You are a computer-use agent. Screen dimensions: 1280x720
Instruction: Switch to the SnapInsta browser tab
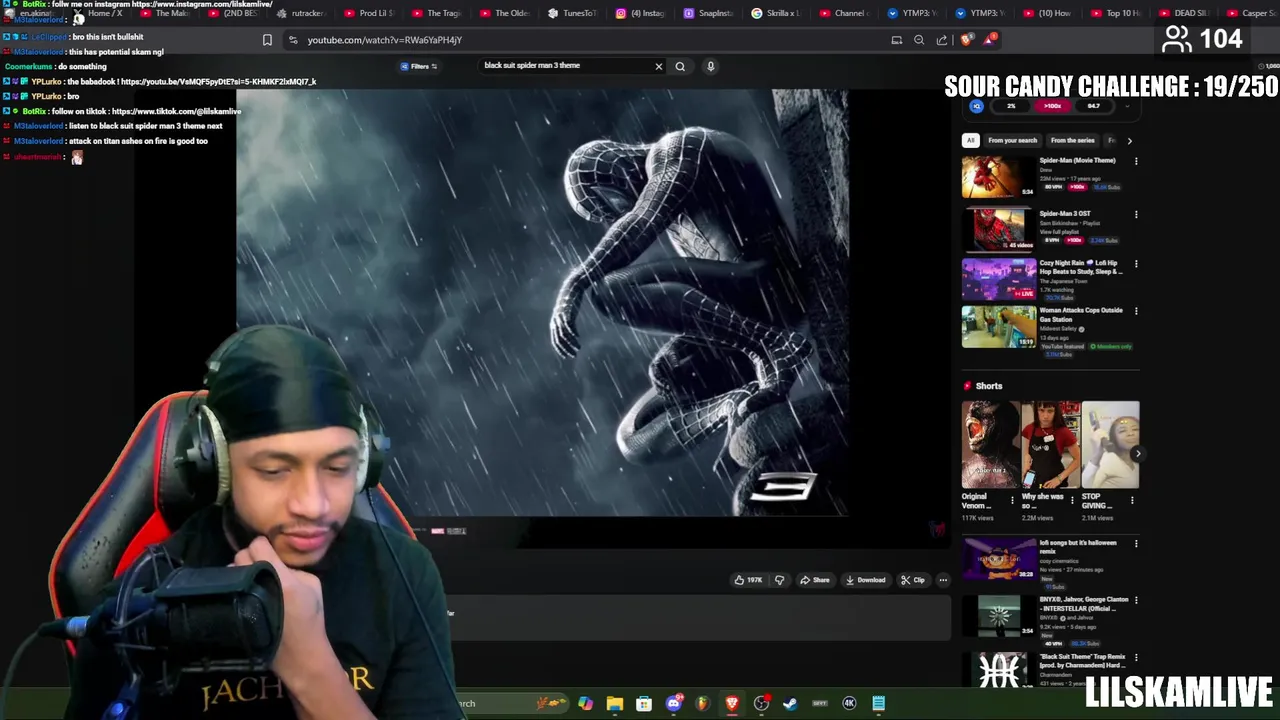(708, 13)
